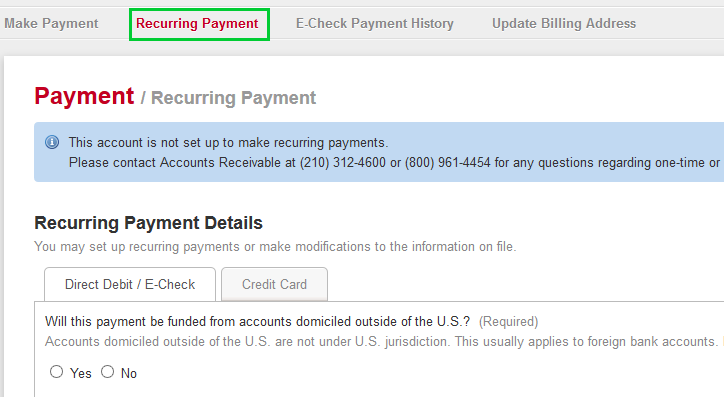The width and height of the screenshot is (724, 397).
Task: Select the Yes radio button
Action: (x=56, y=372)
